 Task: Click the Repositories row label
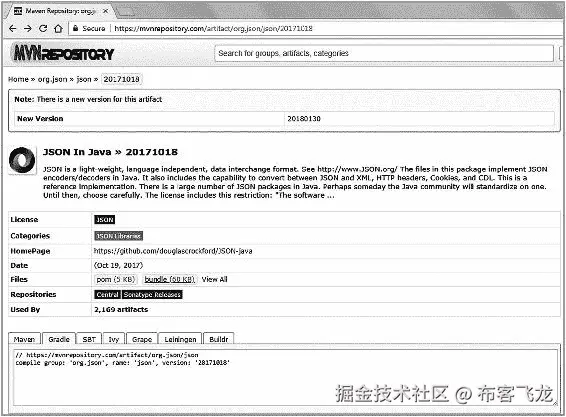(33, 295)
